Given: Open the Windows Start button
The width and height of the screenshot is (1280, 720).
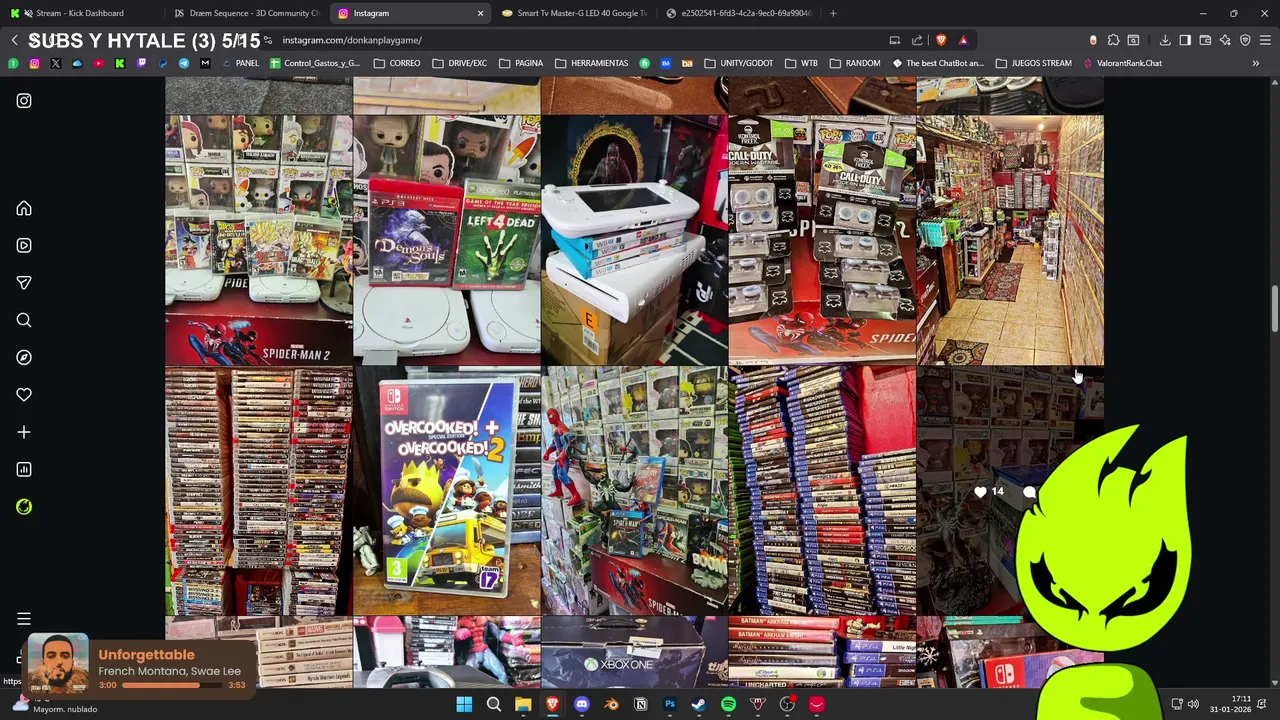Looking at the screenshot, I should coord(464,704).
